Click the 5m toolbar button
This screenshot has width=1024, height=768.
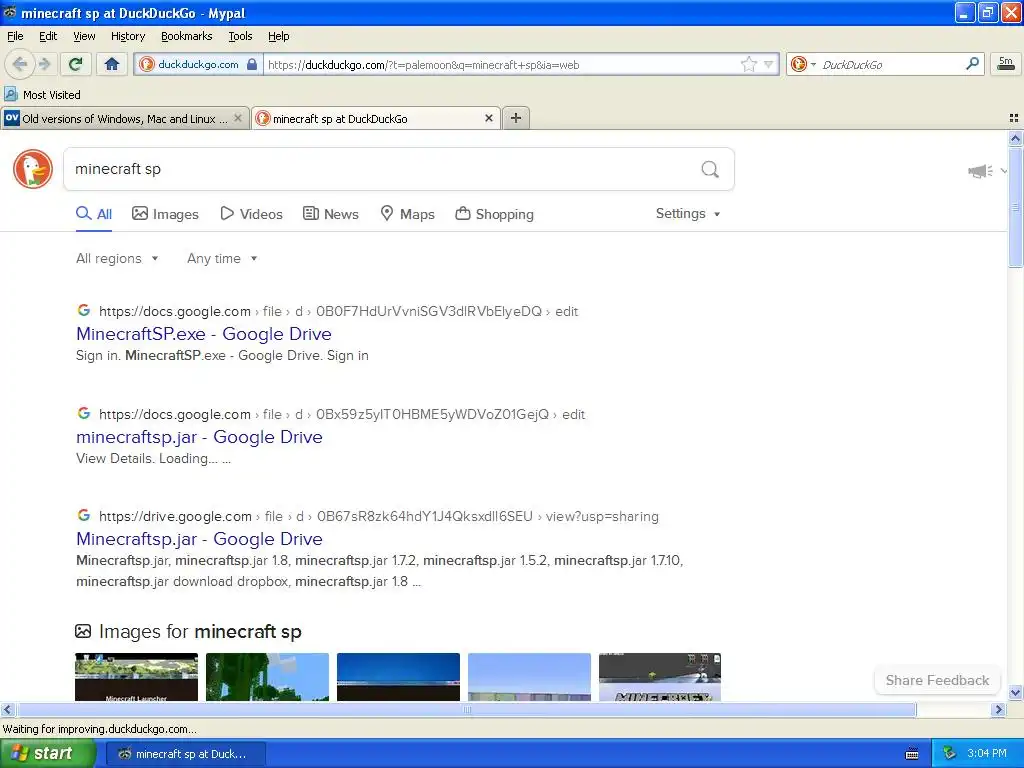1006,64
